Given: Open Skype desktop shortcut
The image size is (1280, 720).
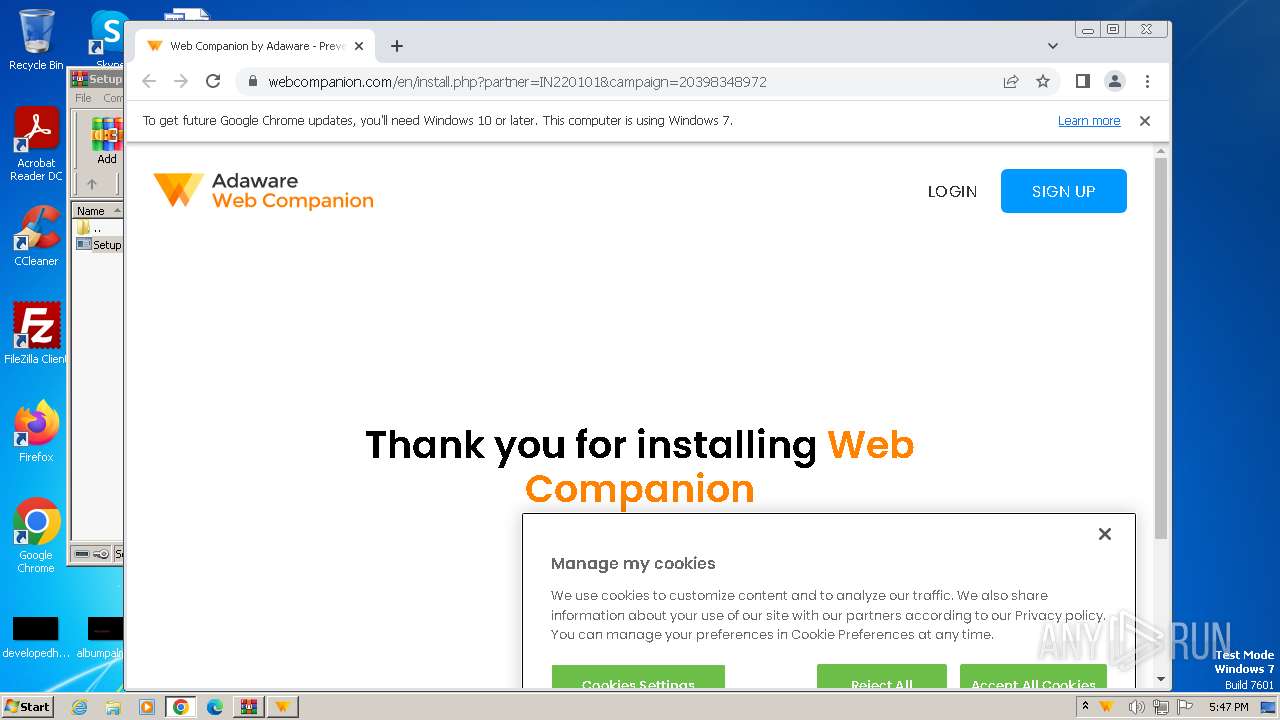Looking at the screenshot, I should [108, 40].
